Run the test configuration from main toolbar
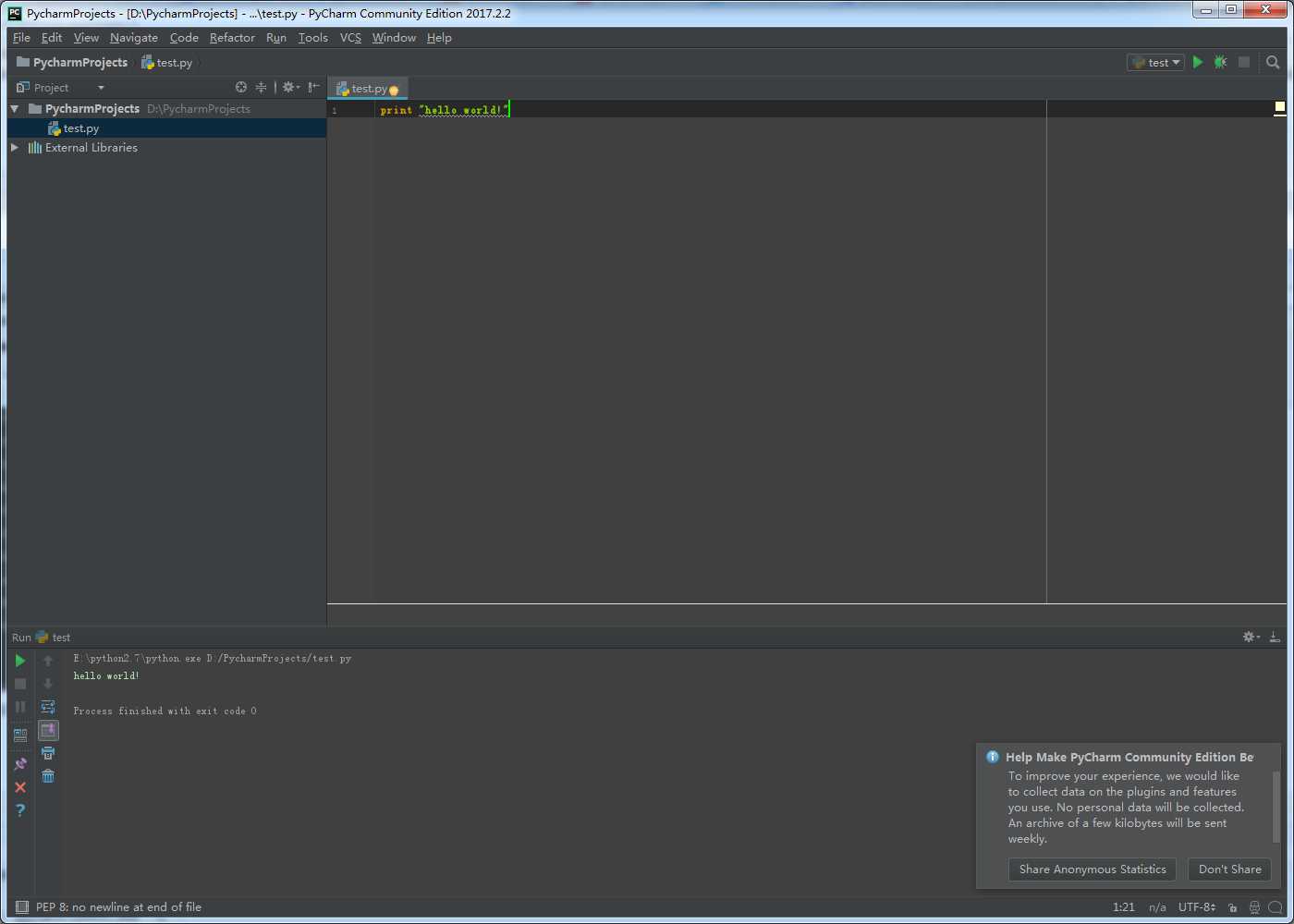Image resolution: width=1294 pixels, height=924 pixels. pos(1198,62)
